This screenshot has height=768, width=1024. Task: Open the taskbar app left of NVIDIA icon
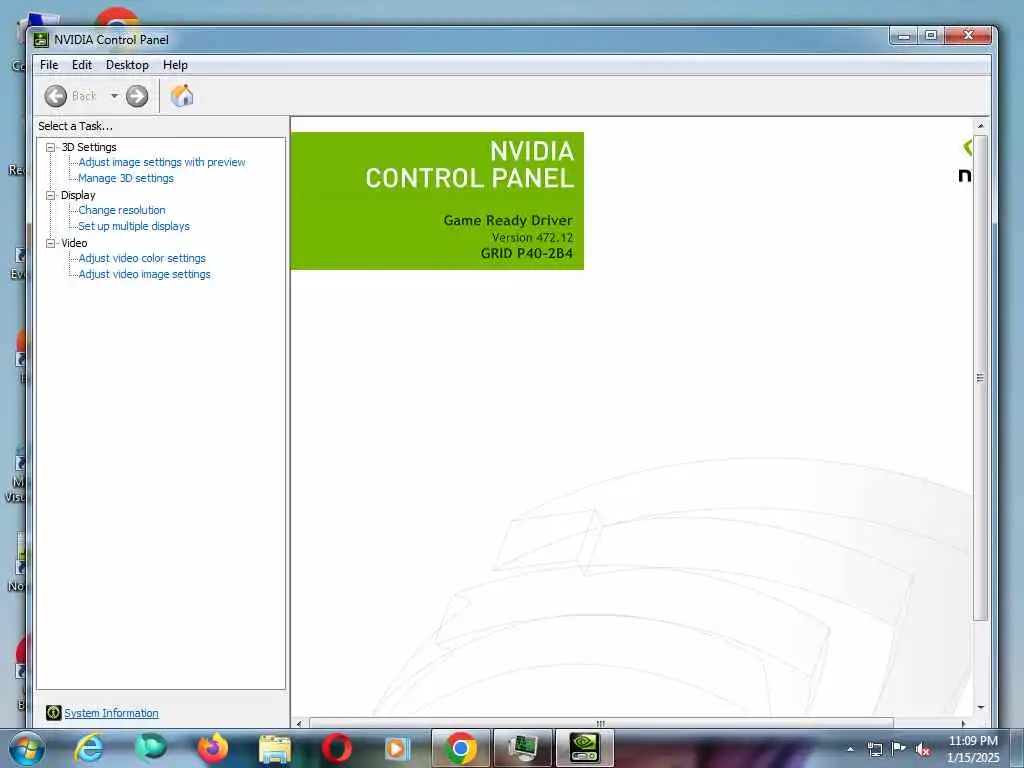point(523,748)
